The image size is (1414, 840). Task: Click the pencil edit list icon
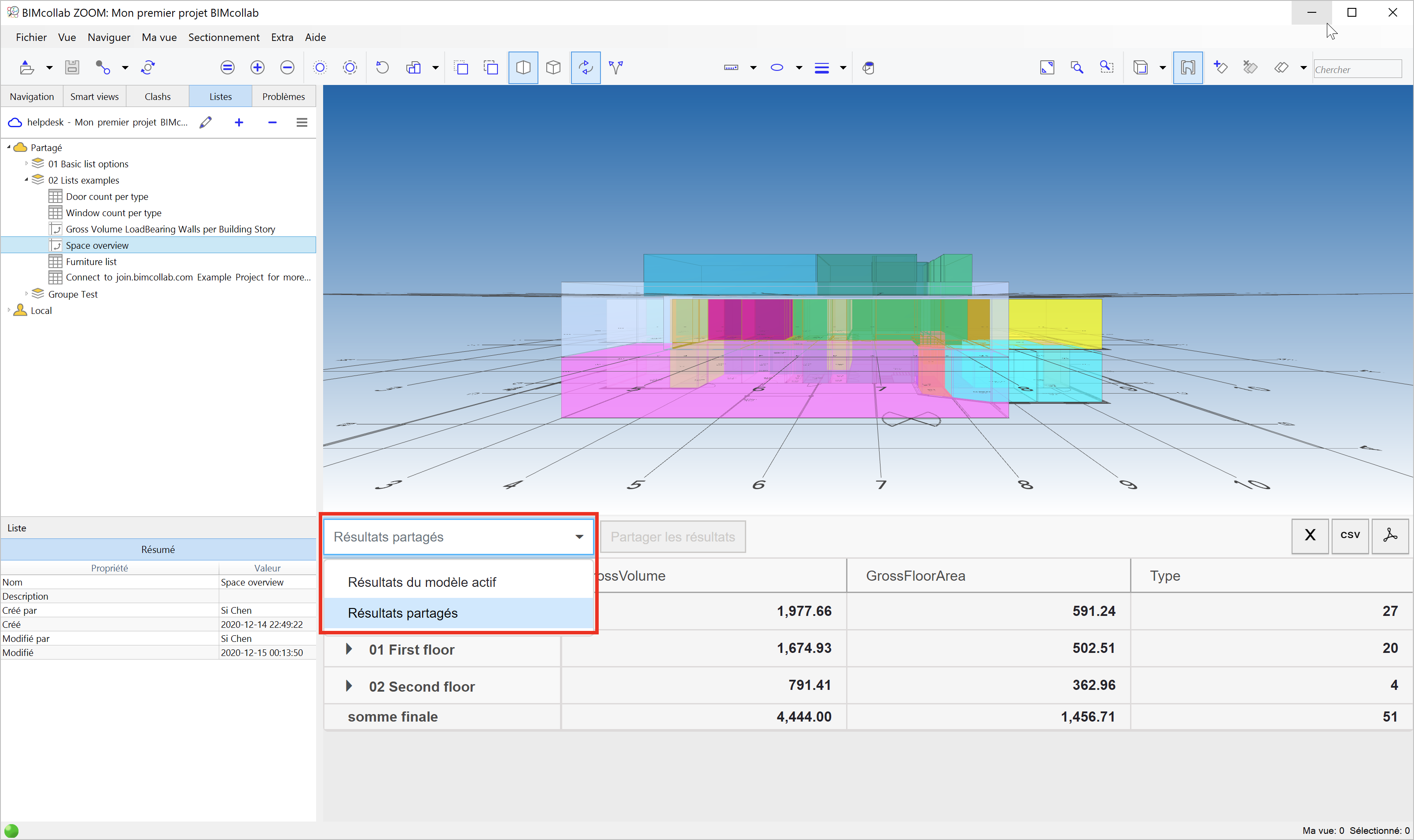coord(206,122)
